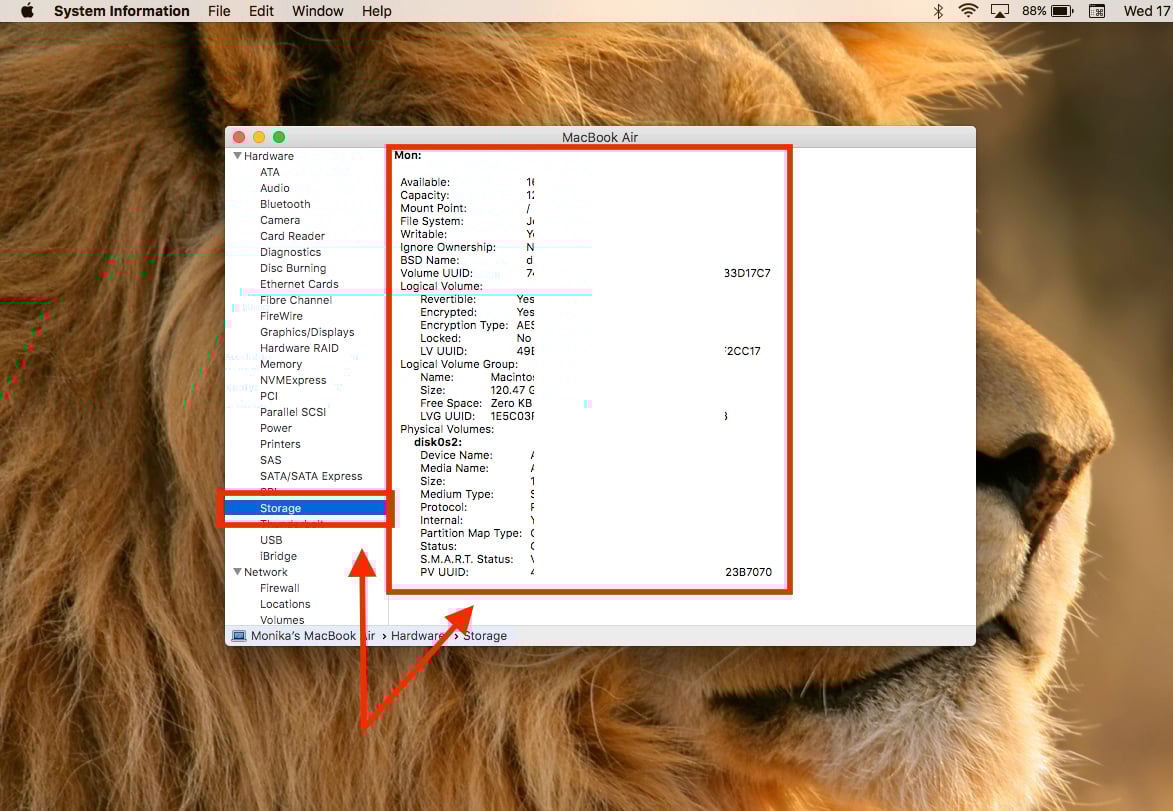Click the S.M.A.R.T. Status label
The height and width of the screenshot is (811, 1173).
click(467, 559)
